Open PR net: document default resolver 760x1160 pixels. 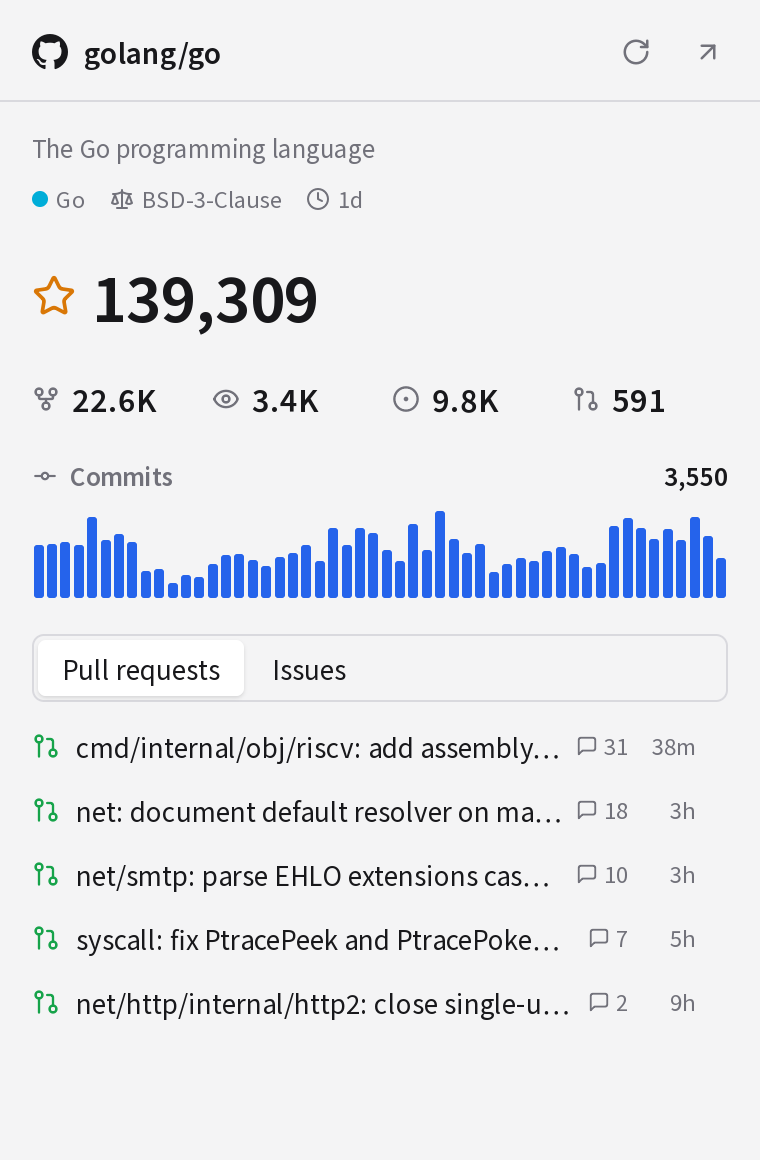point(319,812)
